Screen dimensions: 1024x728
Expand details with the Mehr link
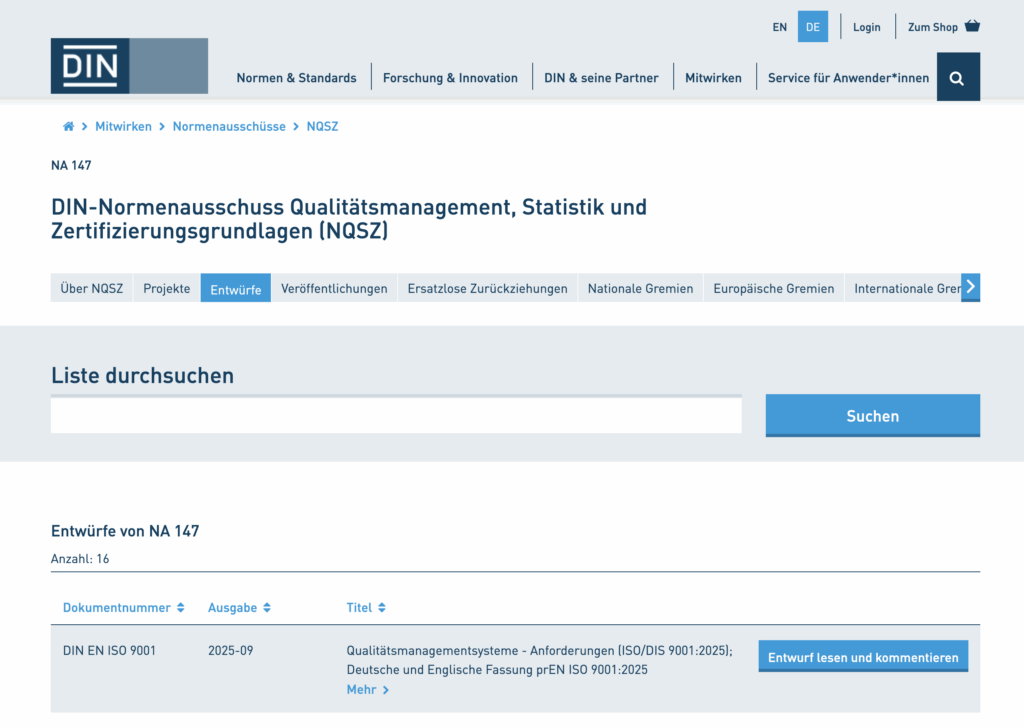(x=367, y=690)
